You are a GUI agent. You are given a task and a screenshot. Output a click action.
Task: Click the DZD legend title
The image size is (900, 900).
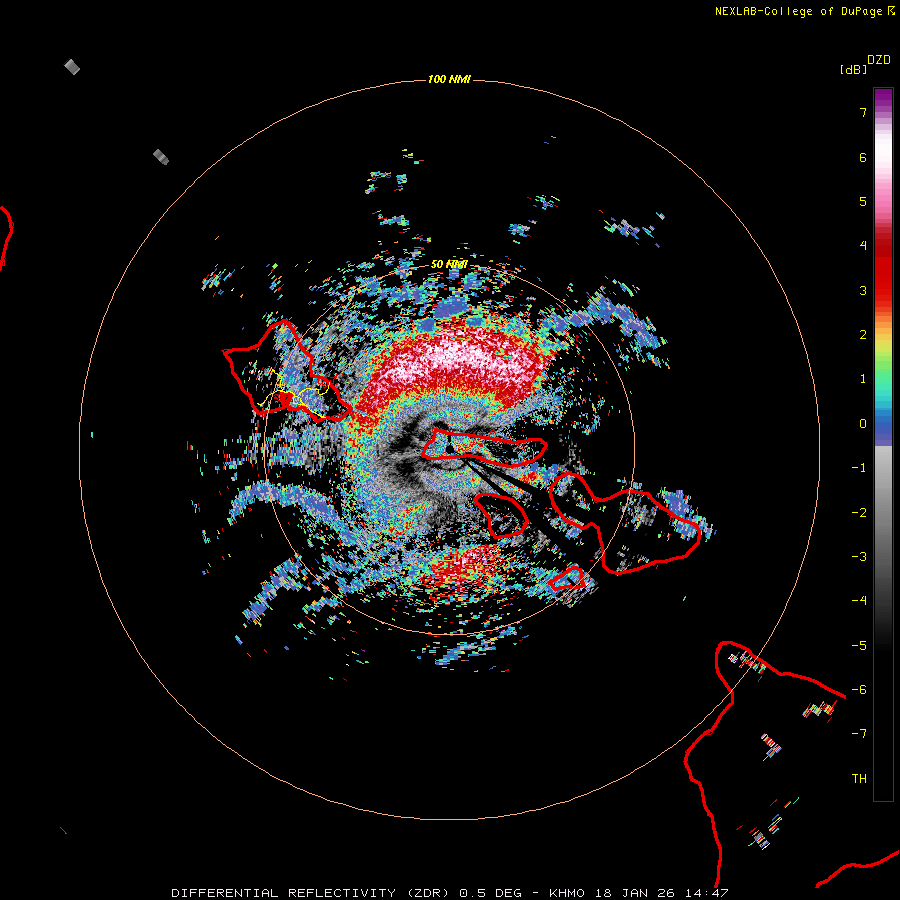pyautogui.click(x=879, y=60)
